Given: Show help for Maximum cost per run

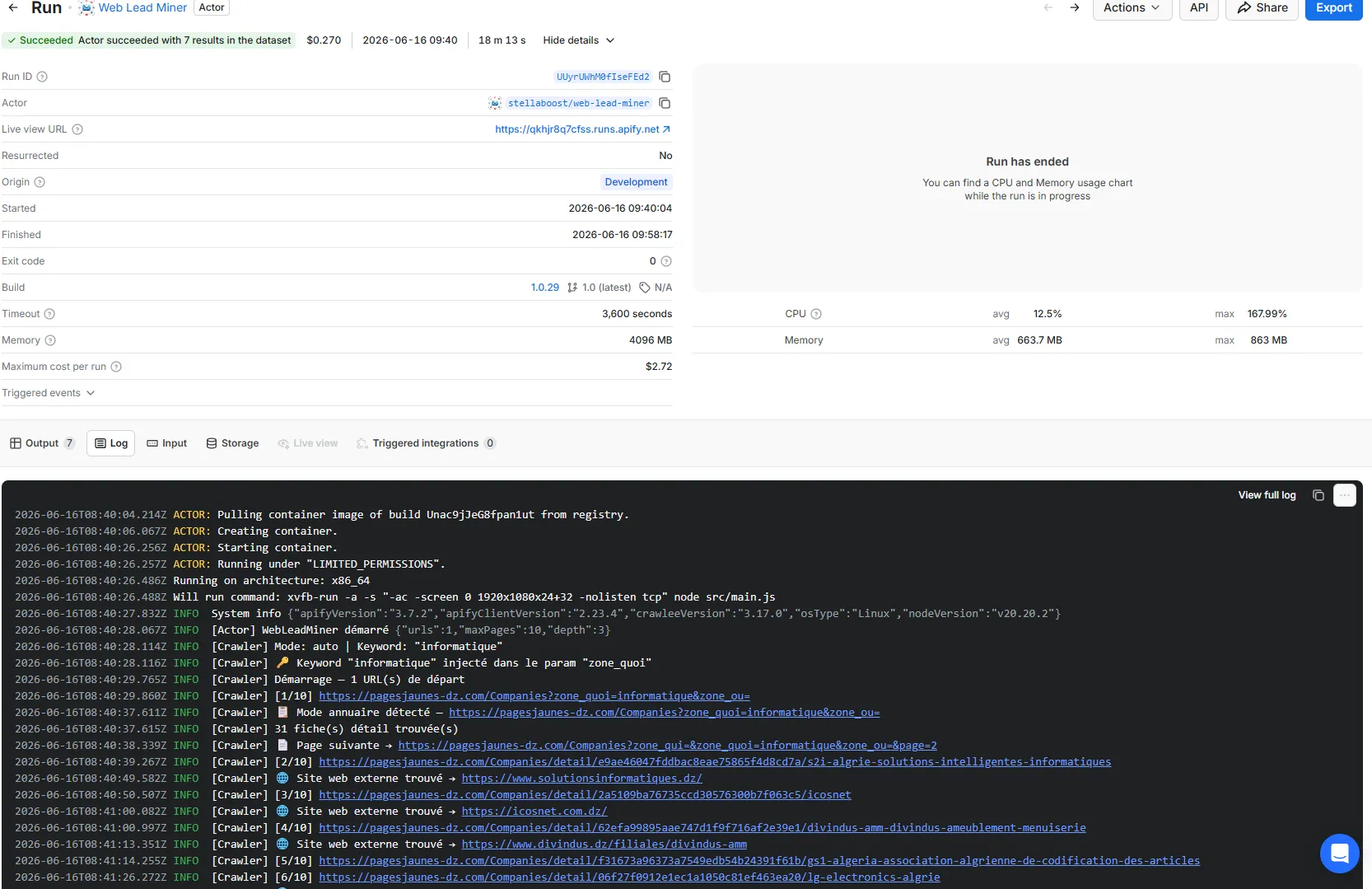Looking at the screenshot, I should pos(116,367).
